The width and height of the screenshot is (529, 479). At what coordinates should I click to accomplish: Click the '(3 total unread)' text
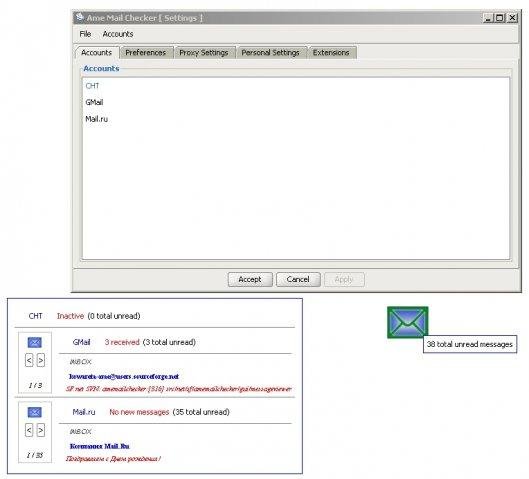point(169,342)
